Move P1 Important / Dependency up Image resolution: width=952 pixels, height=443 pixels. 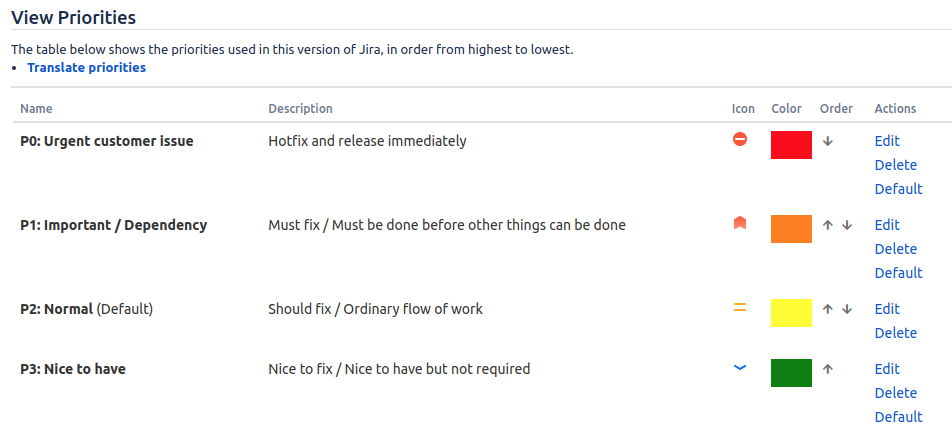pyautogui.click(x=827, y=225)
